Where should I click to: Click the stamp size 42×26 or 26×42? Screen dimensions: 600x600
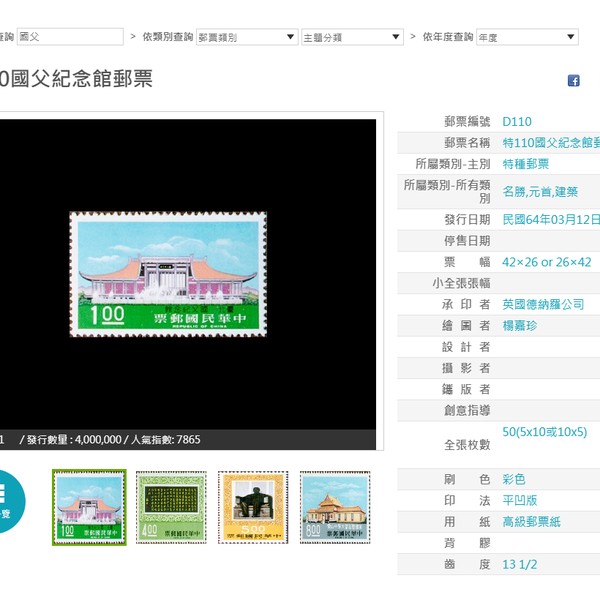pyautogui.click(x=546, y=262)
